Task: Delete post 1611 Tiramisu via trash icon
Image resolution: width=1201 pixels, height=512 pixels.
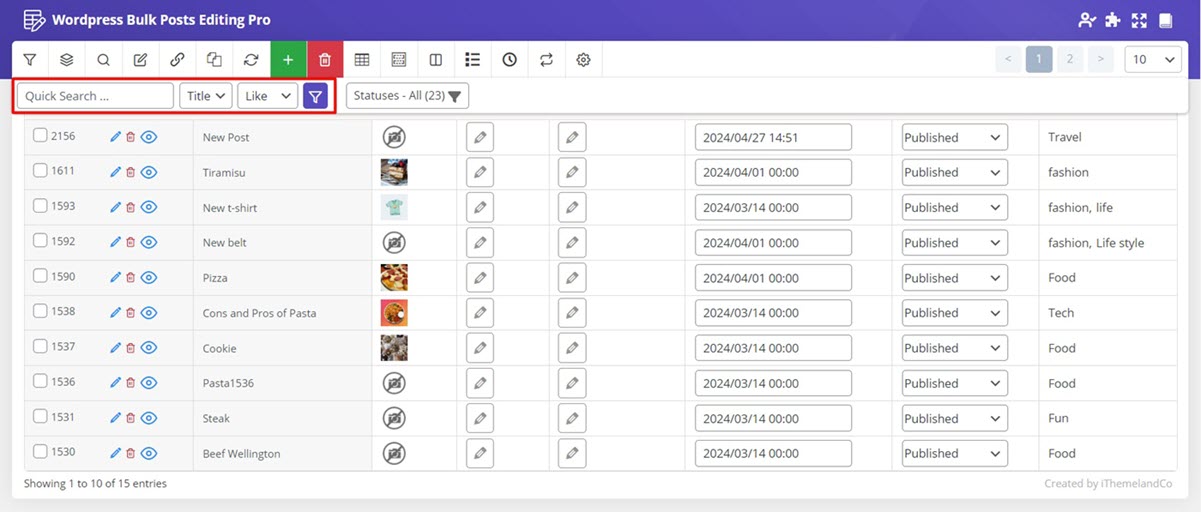Action: pyautogui.click(x=130, y=172)
